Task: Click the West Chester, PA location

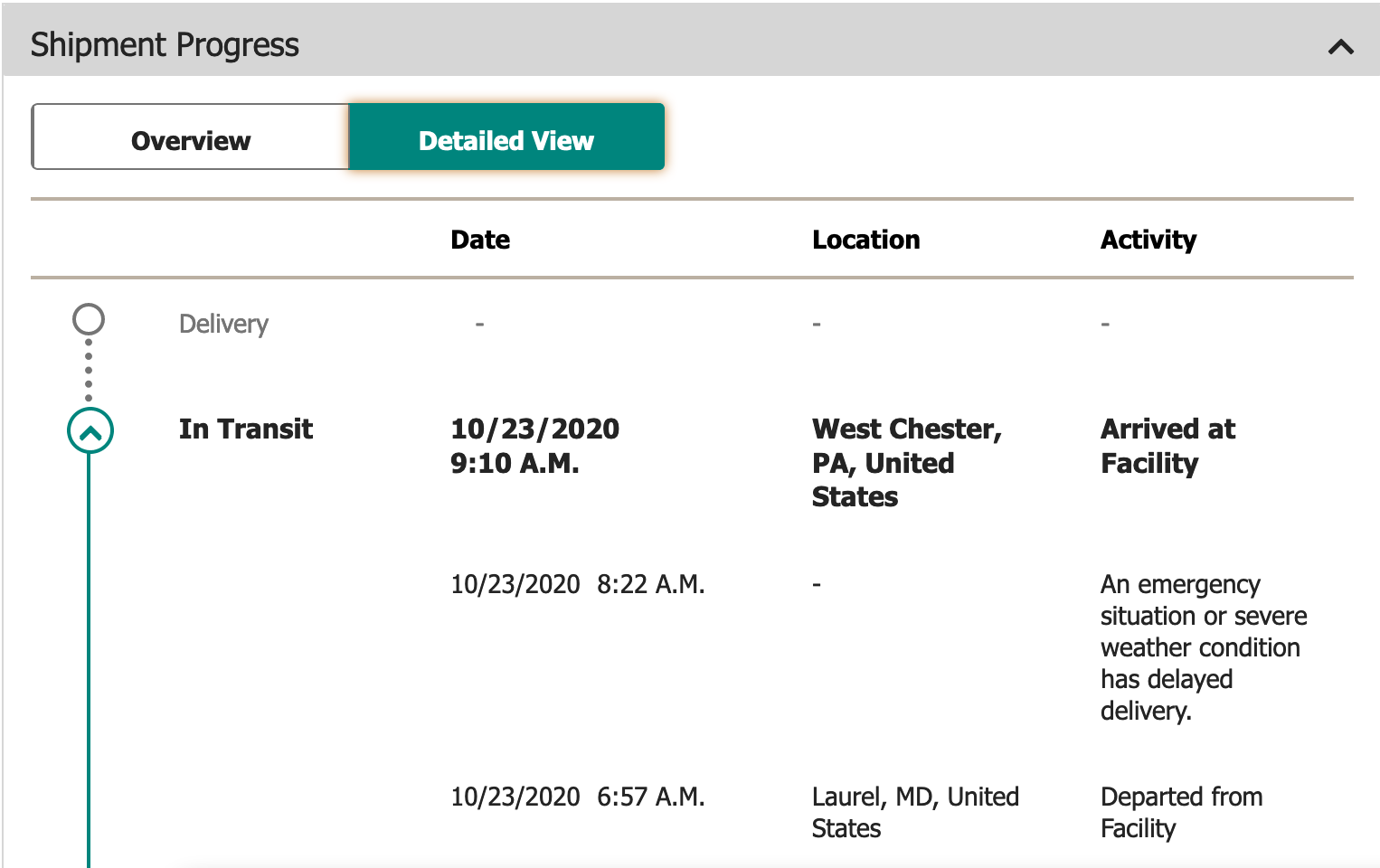Action: [x=906, y=462]
